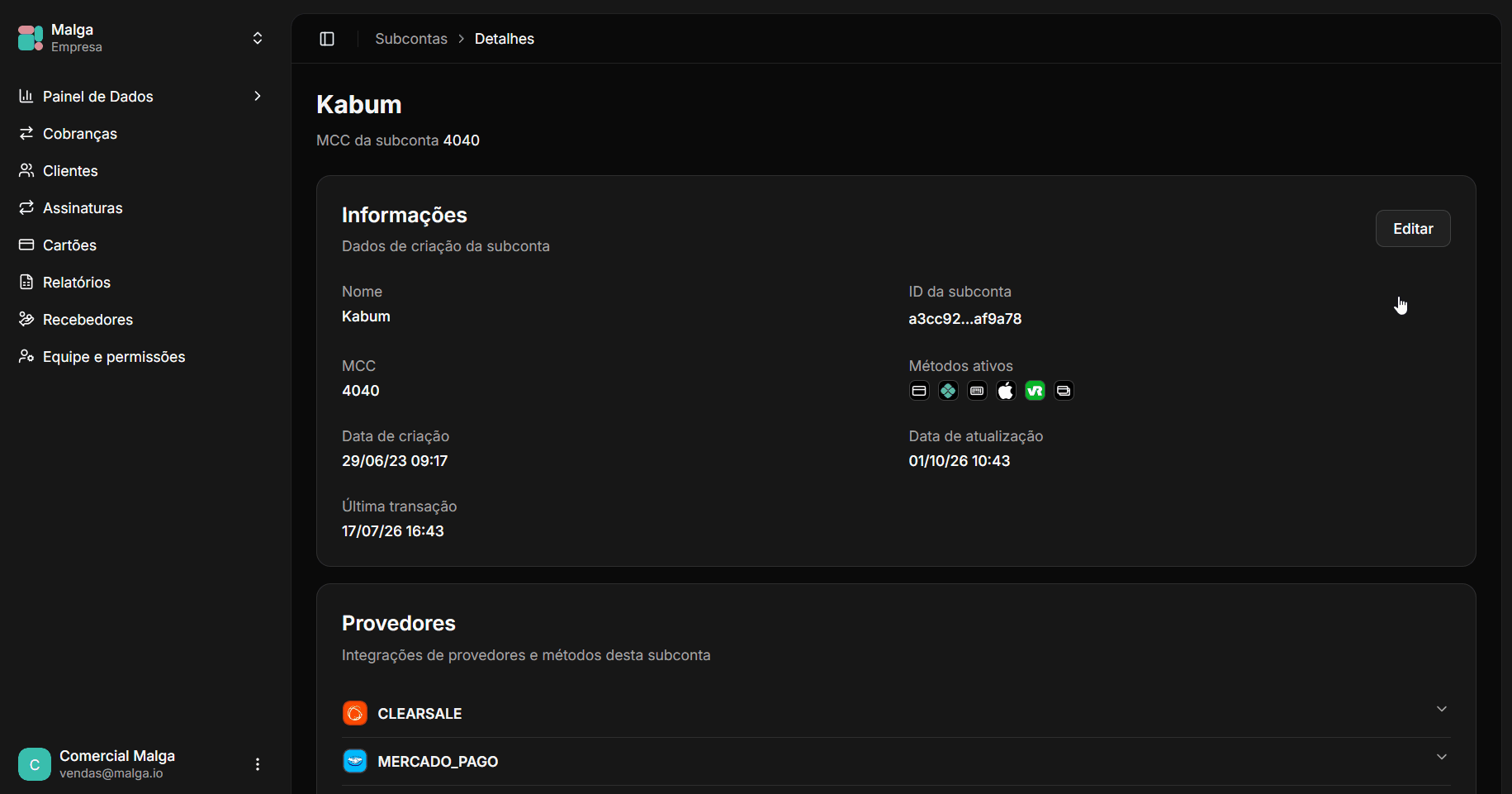Click the Detalhes breadcrumb item
The image size is (1512, 794).
(505, 39)
